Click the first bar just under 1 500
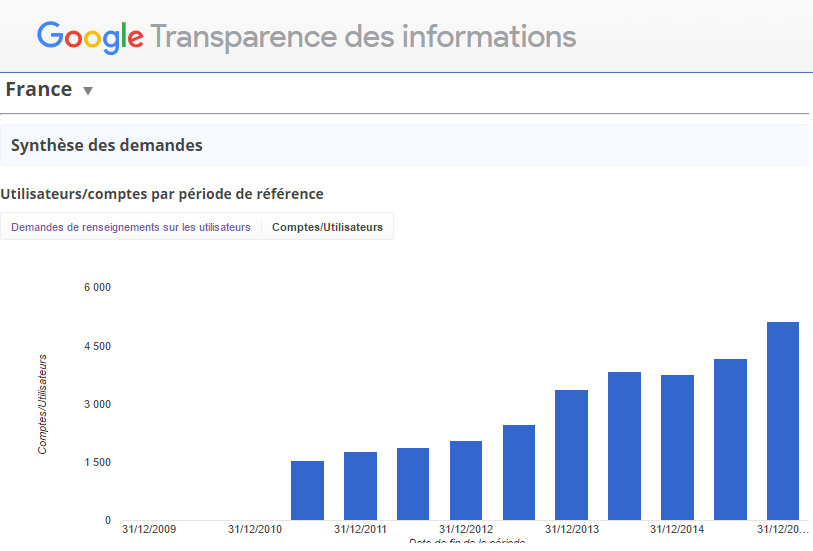The width and height of the screenshot is (813, 551). click(x=307, y=490)
